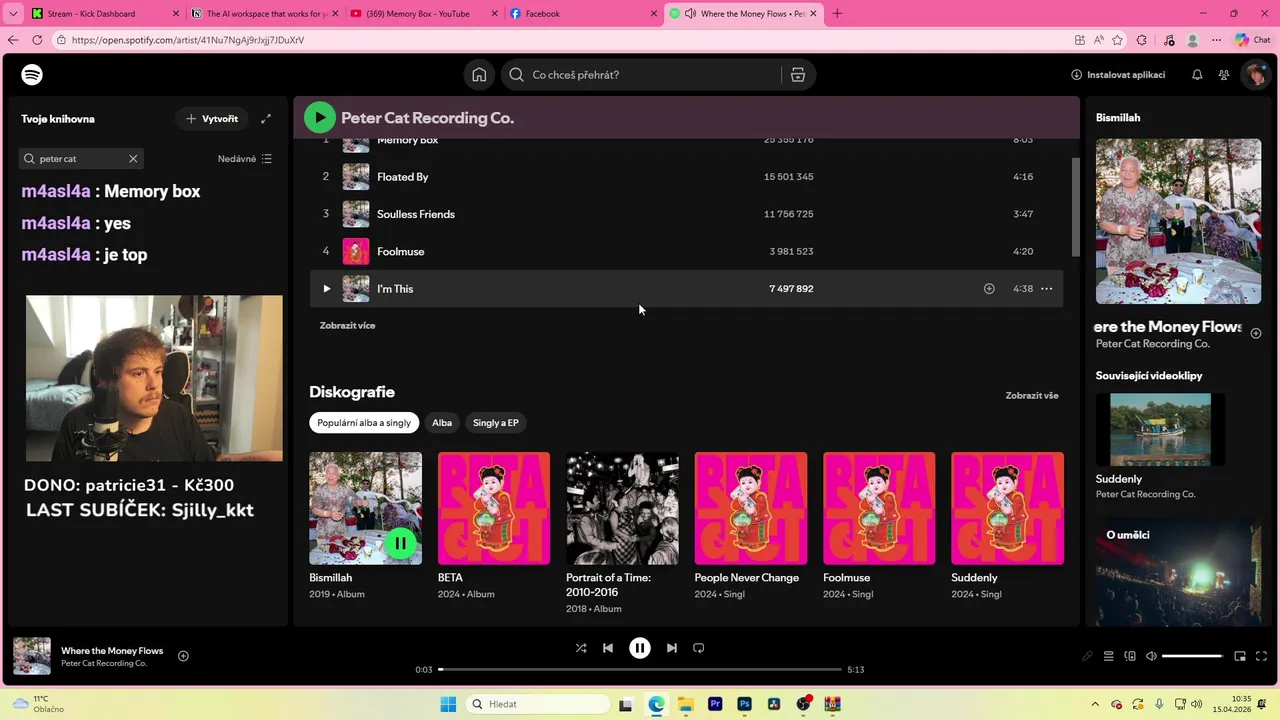Add this page to favorites star
1280x720 pixels.
[x=1117, y=40]
